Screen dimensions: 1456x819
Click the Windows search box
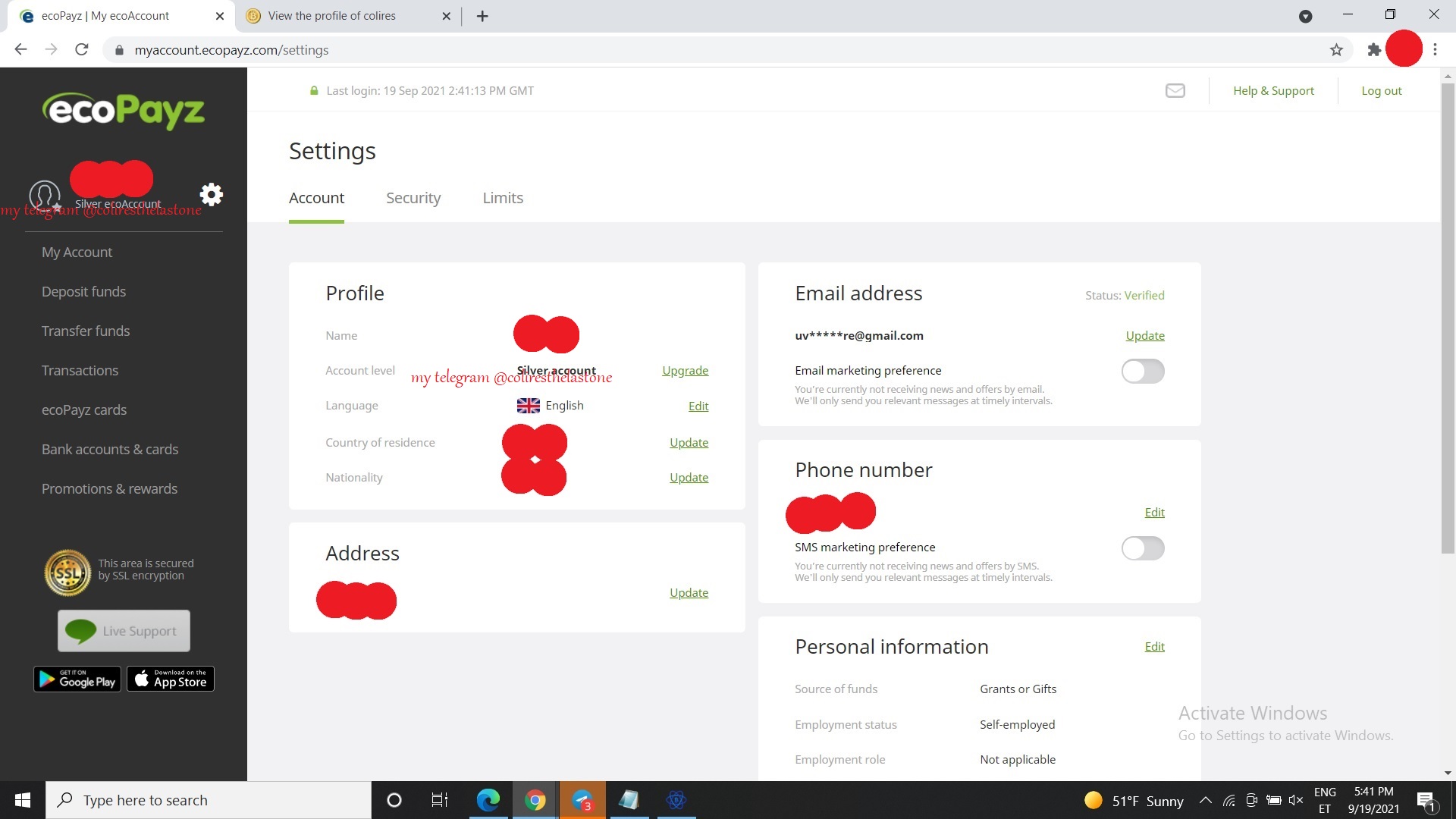click(x=209, y=800)
